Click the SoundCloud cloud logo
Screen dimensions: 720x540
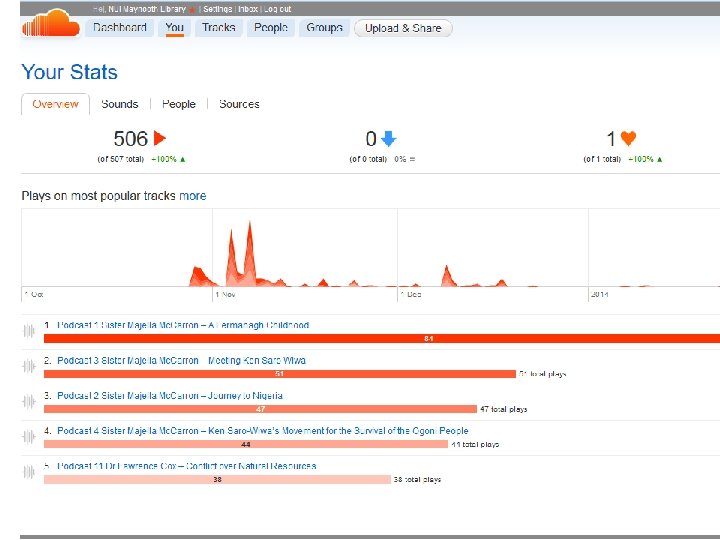(x=51, y=23)
